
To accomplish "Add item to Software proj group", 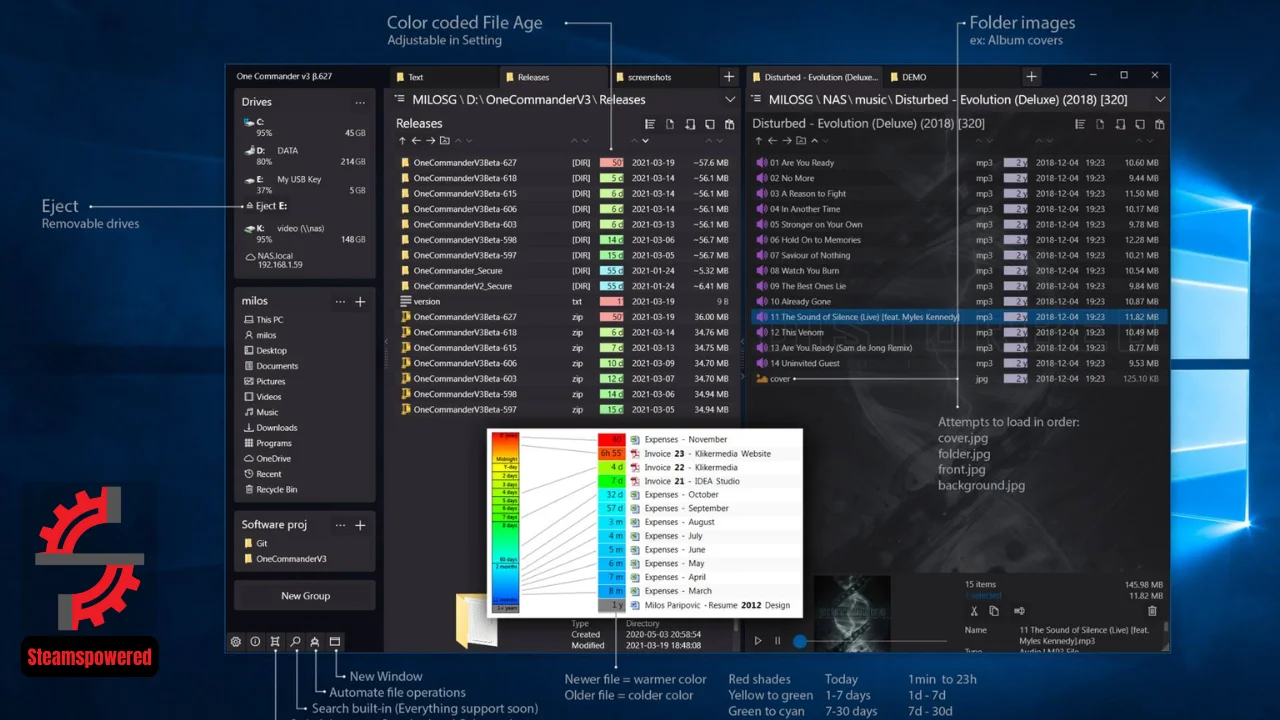I will 360,525.
